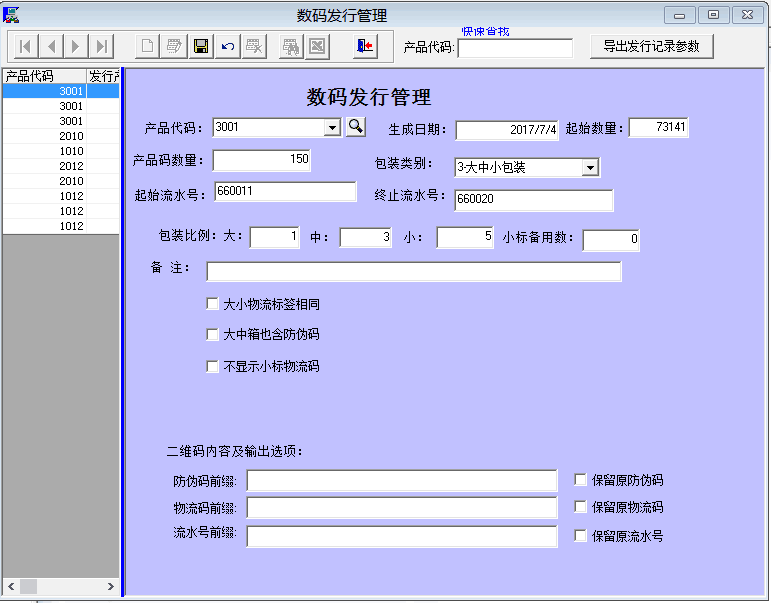Click the 生成日期 date field
The width and height of the screenshot is (771, 603).
point(507,130)
